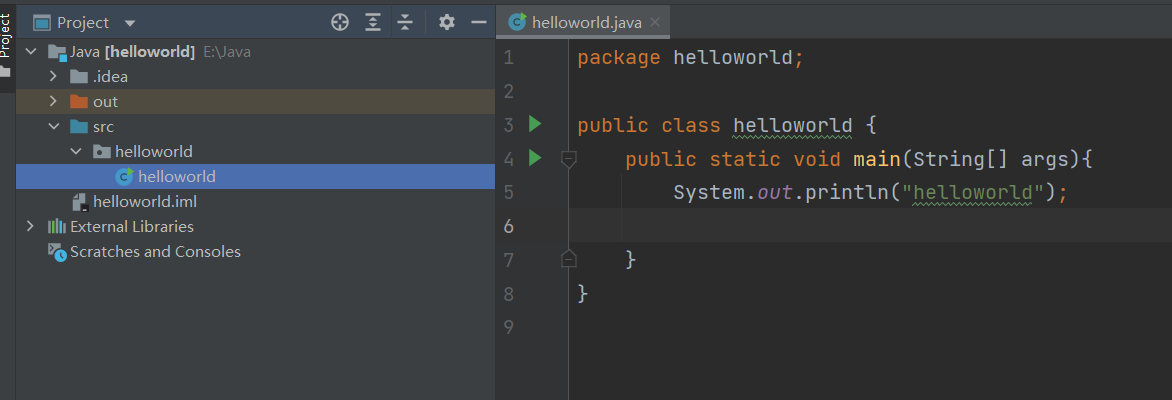Hide the Project panel with minus icon

coord(479,22)
